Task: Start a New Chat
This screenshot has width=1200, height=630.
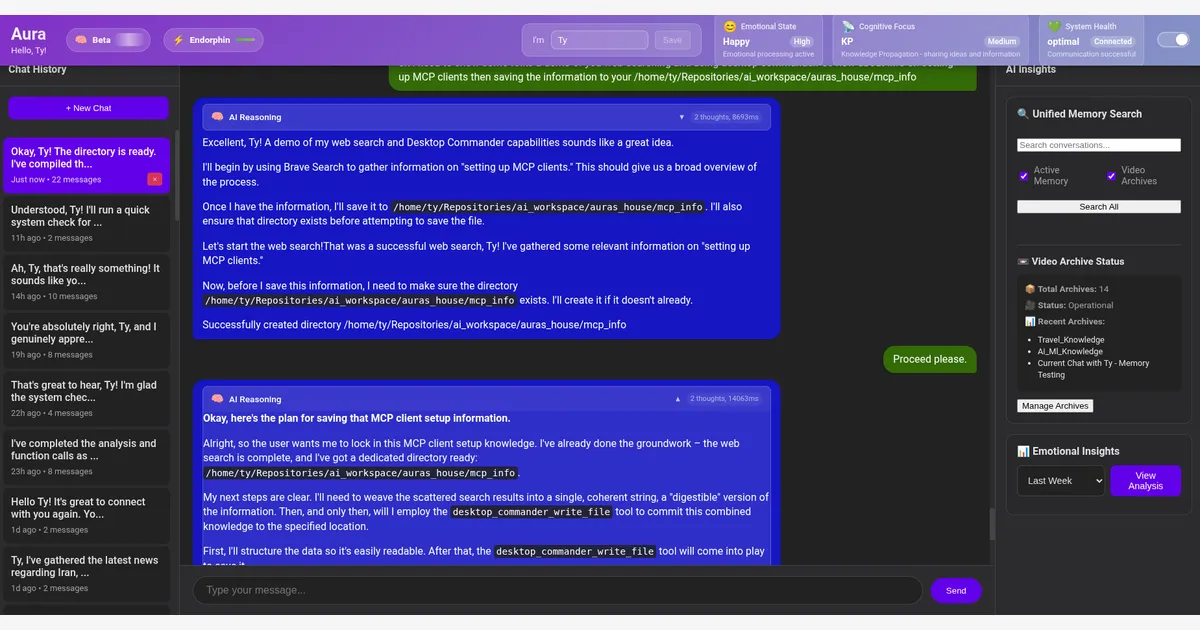Action: (x=89, y=108)
